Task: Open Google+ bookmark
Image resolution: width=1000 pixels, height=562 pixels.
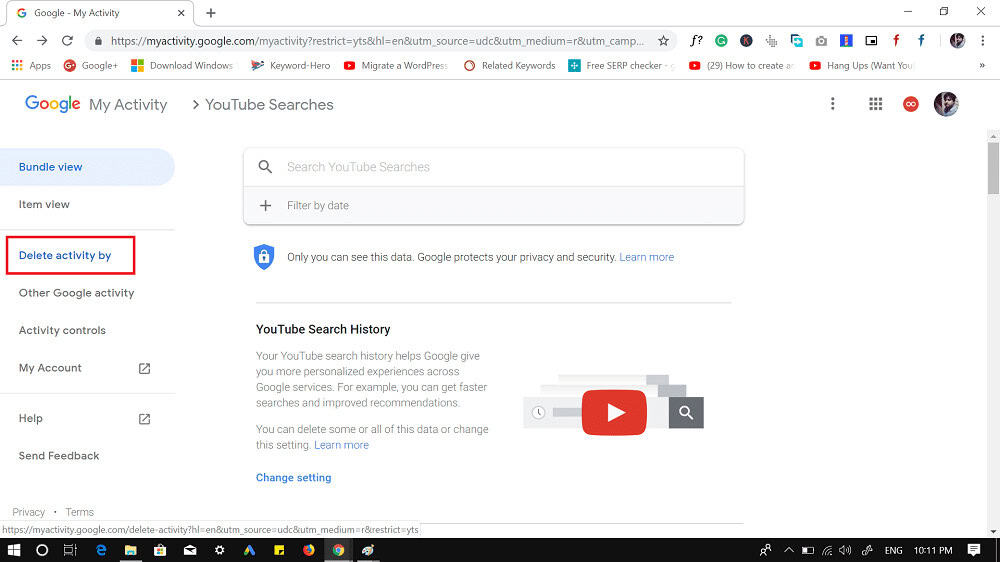Action: tap(91, 65)
